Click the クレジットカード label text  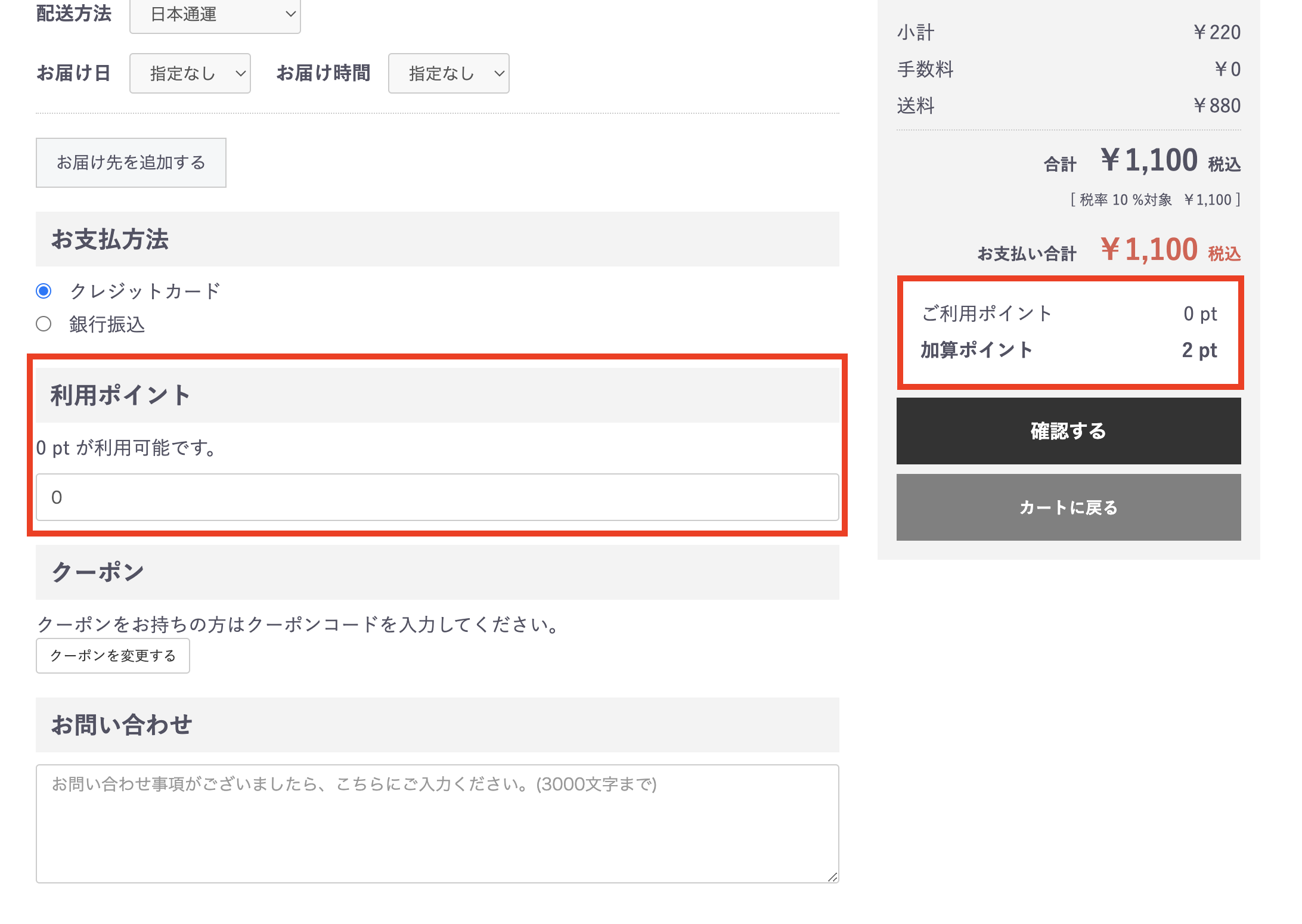pos(145,291)
